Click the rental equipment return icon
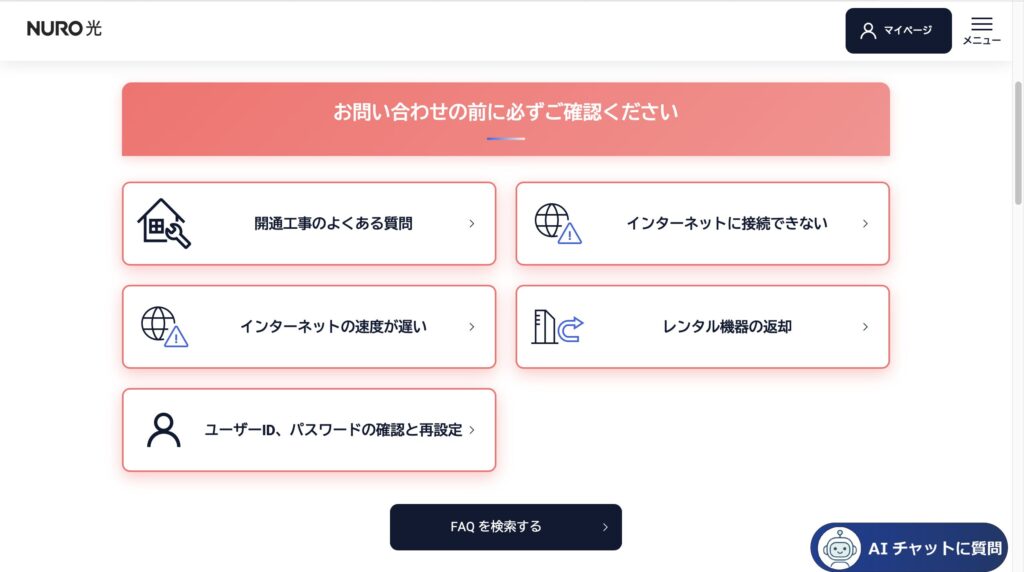This screenshot has width=1024, height=572. click(x=557, y=327)
